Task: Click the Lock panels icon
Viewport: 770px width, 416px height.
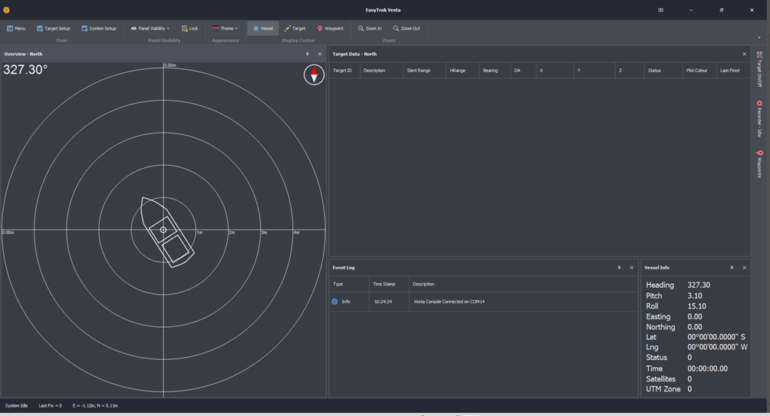Action: (190, 28)
